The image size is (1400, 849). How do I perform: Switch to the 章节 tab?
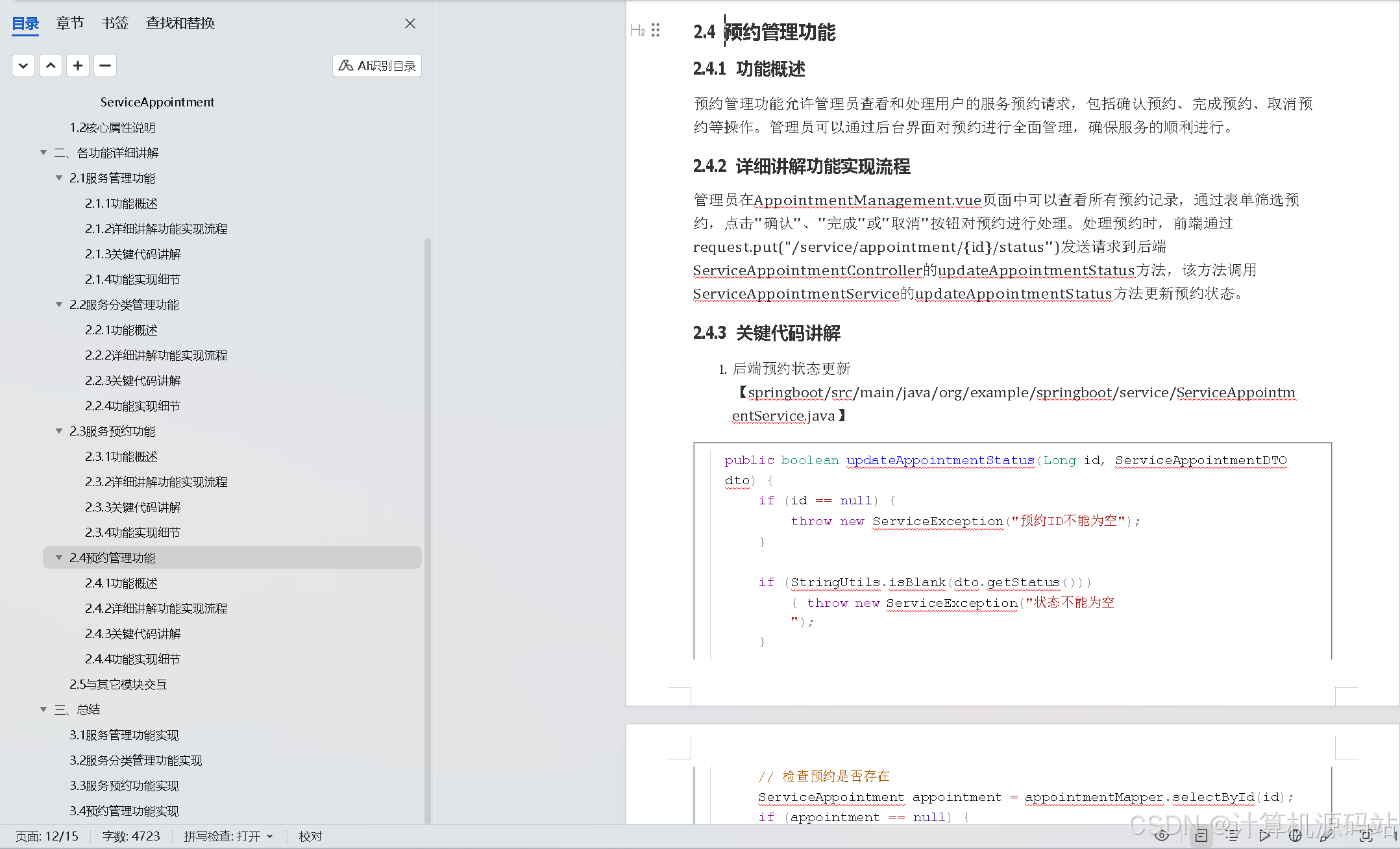[x=70, y=23]
